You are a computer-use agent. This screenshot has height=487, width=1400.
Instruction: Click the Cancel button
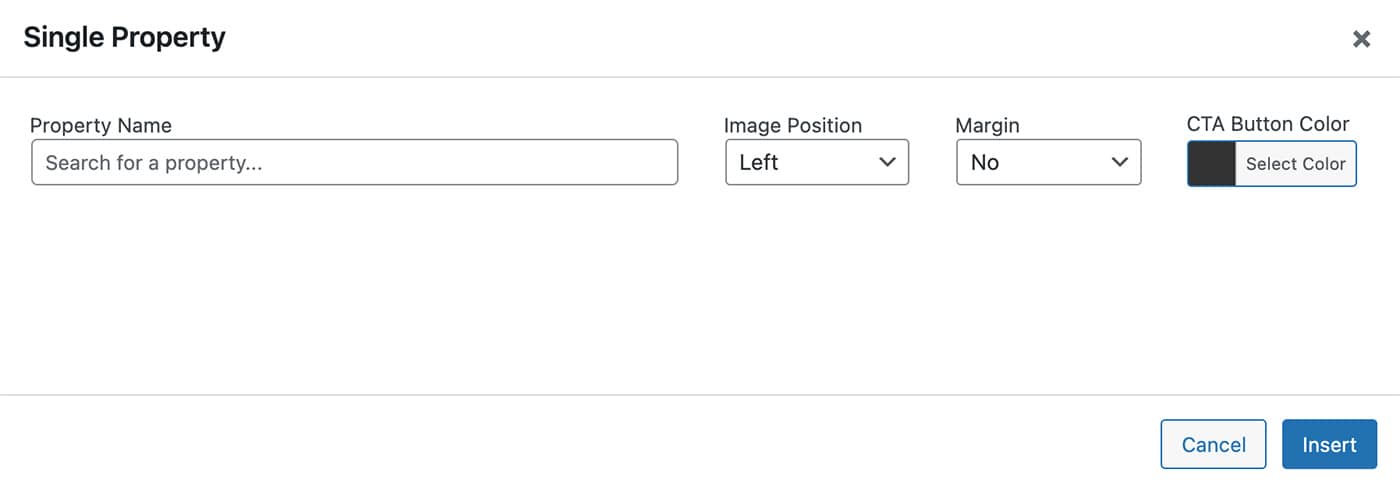coord(1213,445)
